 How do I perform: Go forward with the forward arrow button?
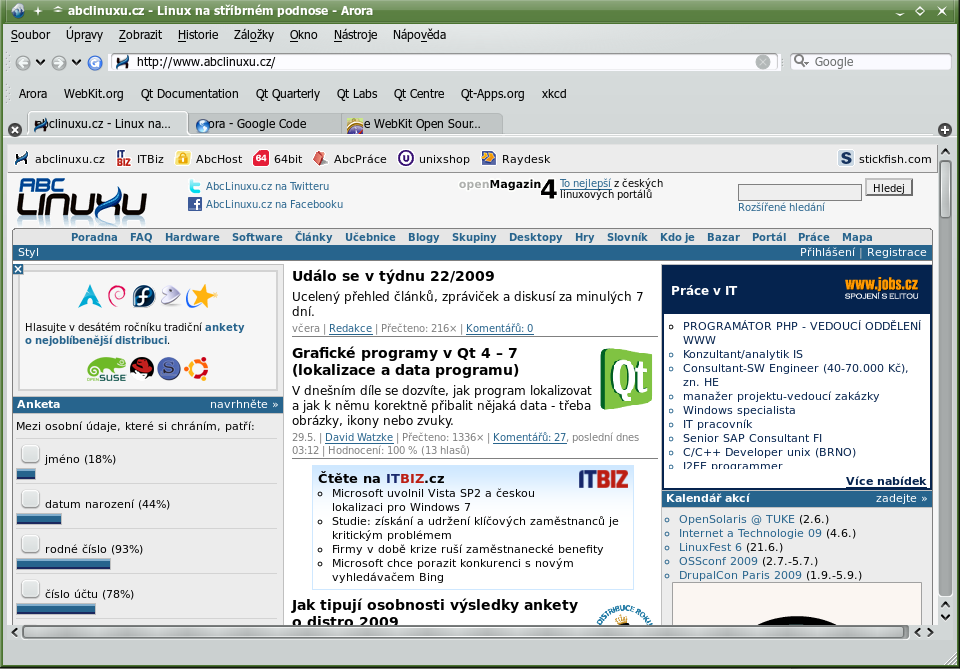point(59,62)
